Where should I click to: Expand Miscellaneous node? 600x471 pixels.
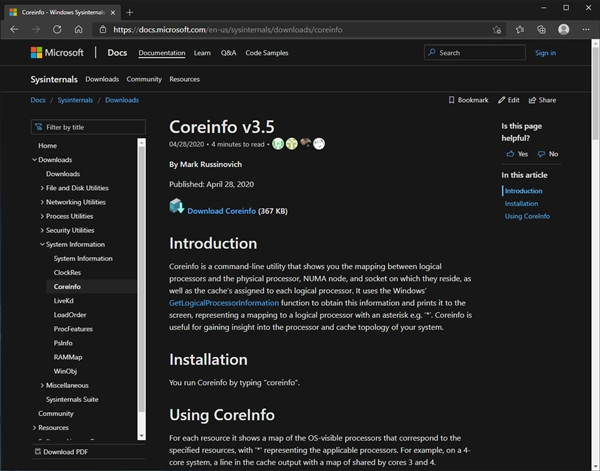[42, 385]
